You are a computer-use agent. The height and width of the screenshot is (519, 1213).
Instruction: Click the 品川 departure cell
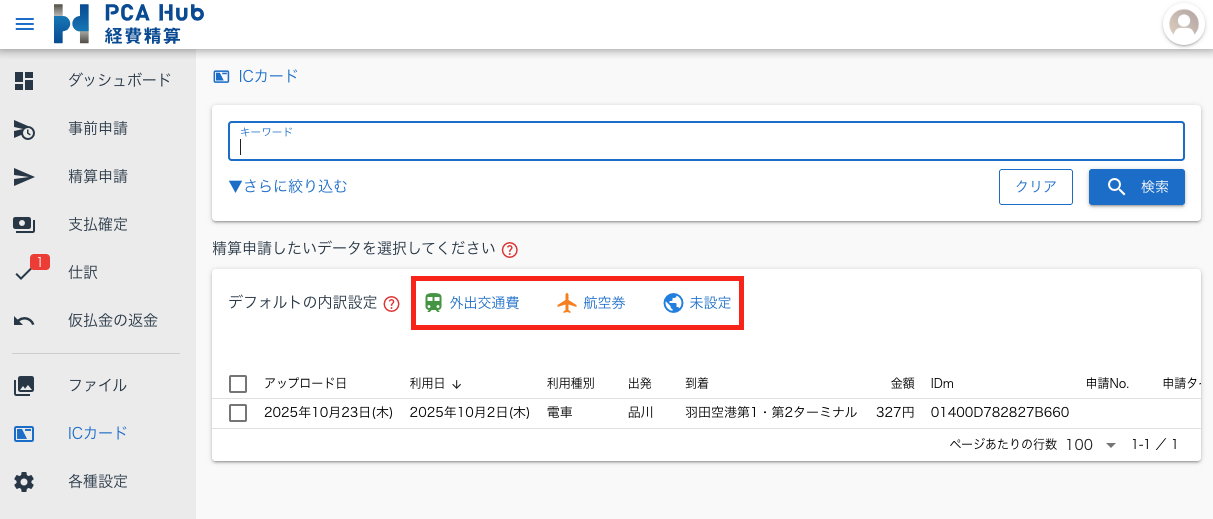click(640, 412)
